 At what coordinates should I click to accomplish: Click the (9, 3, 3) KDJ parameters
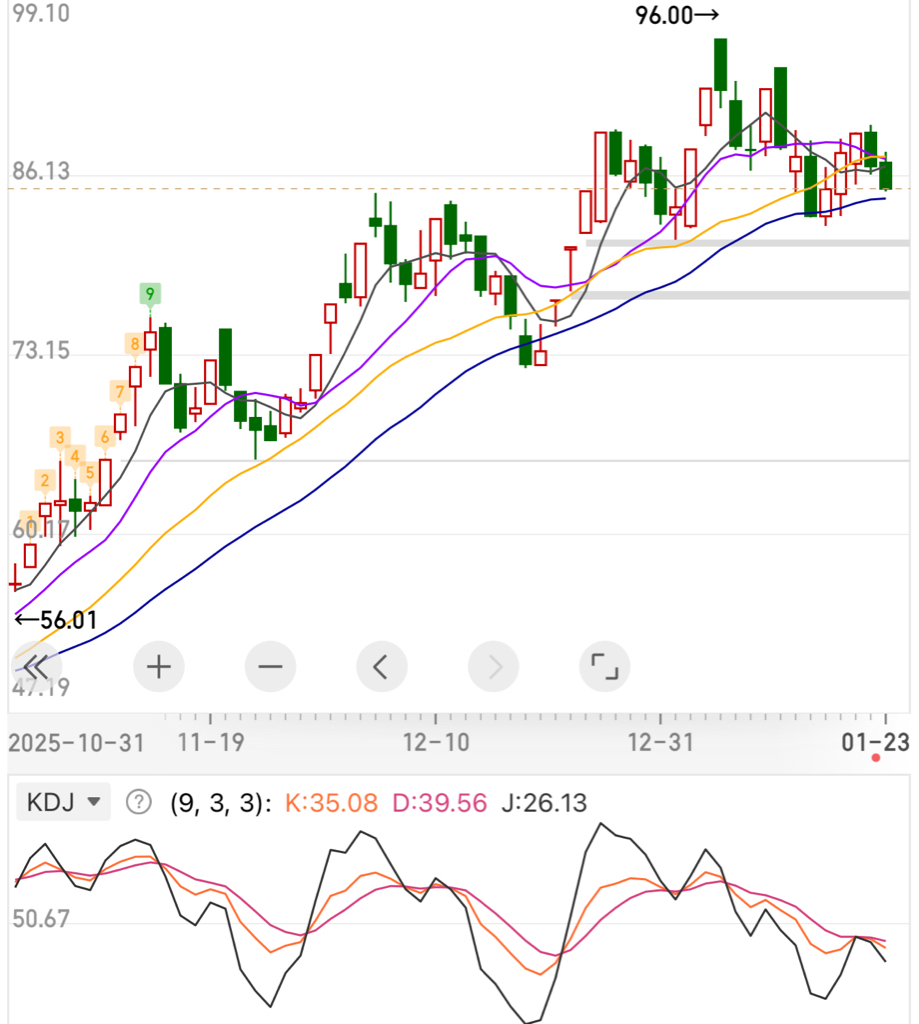pyautogui.click(x=221, y=803)
